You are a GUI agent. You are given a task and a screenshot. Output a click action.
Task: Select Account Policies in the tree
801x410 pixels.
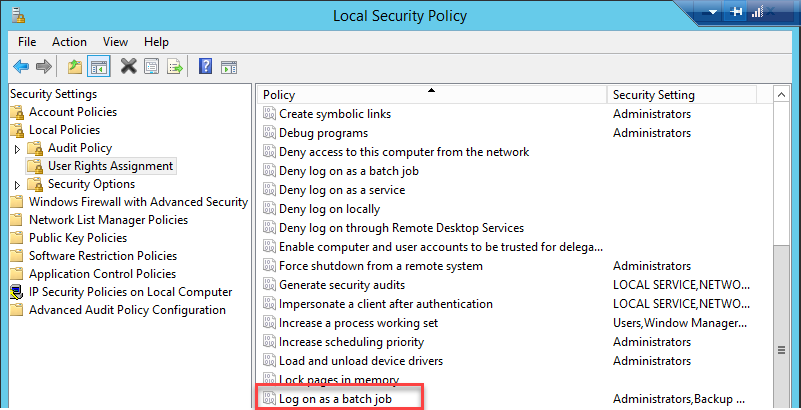[x=72, y=112]
